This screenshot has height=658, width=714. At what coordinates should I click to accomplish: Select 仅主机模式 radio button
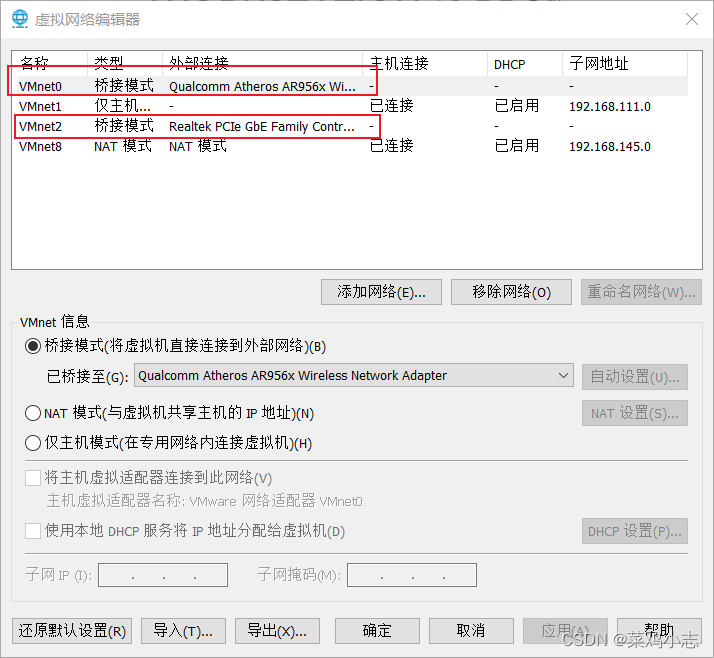[x=33, y=443]
